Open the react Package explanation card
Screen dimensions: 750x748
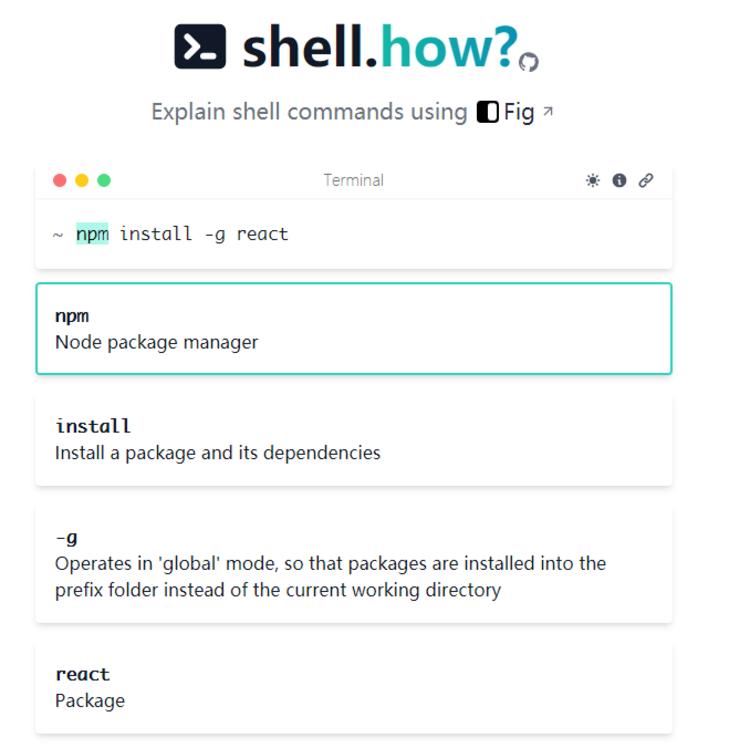[354, 688]
